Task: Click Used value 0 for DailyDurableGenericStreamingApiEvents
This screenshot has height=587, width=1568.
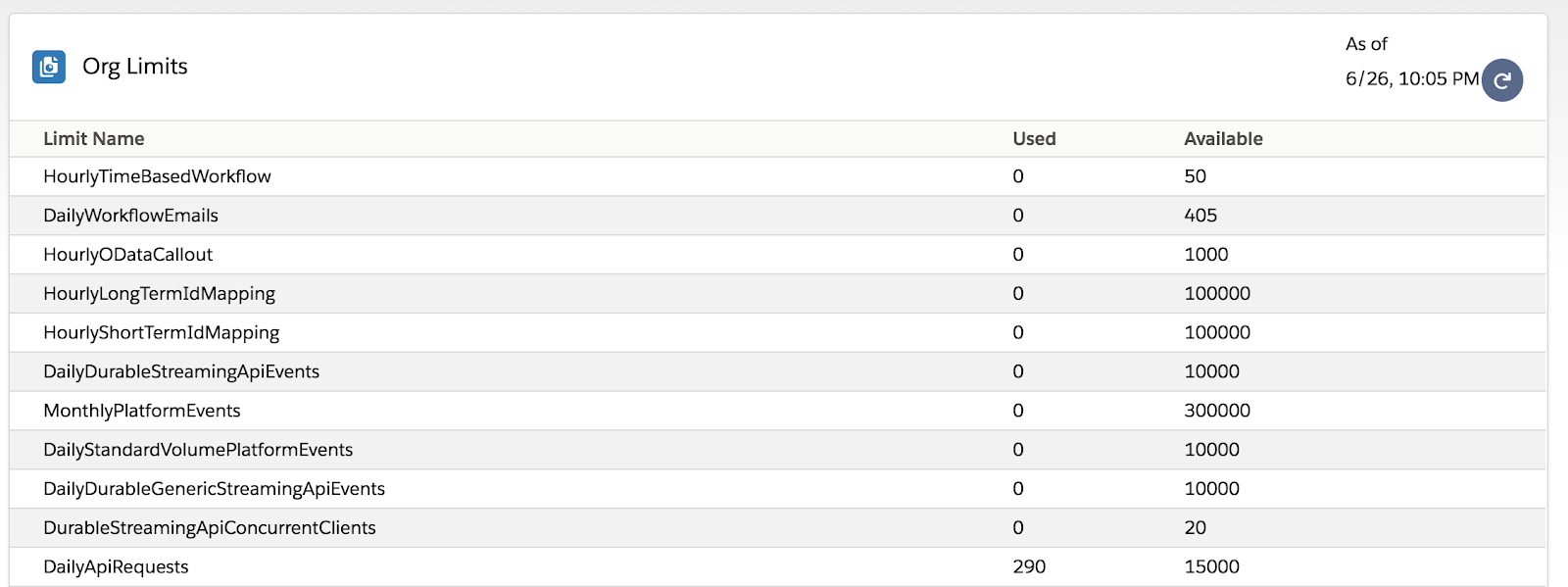Action: (x=1018, y=489)
